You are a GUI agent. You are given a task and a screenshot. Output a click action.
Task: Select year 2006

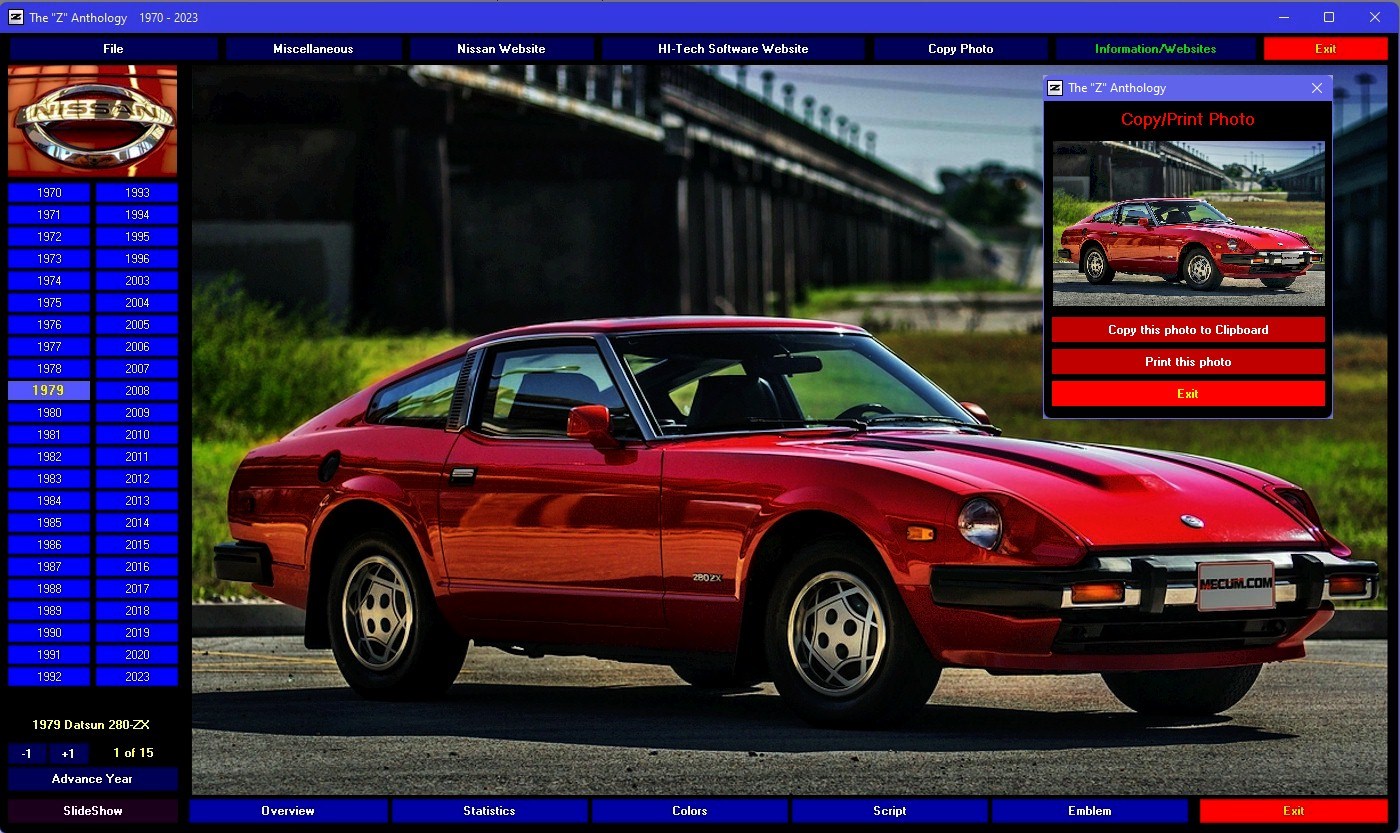pyautogui.click(x=137, y=347)
